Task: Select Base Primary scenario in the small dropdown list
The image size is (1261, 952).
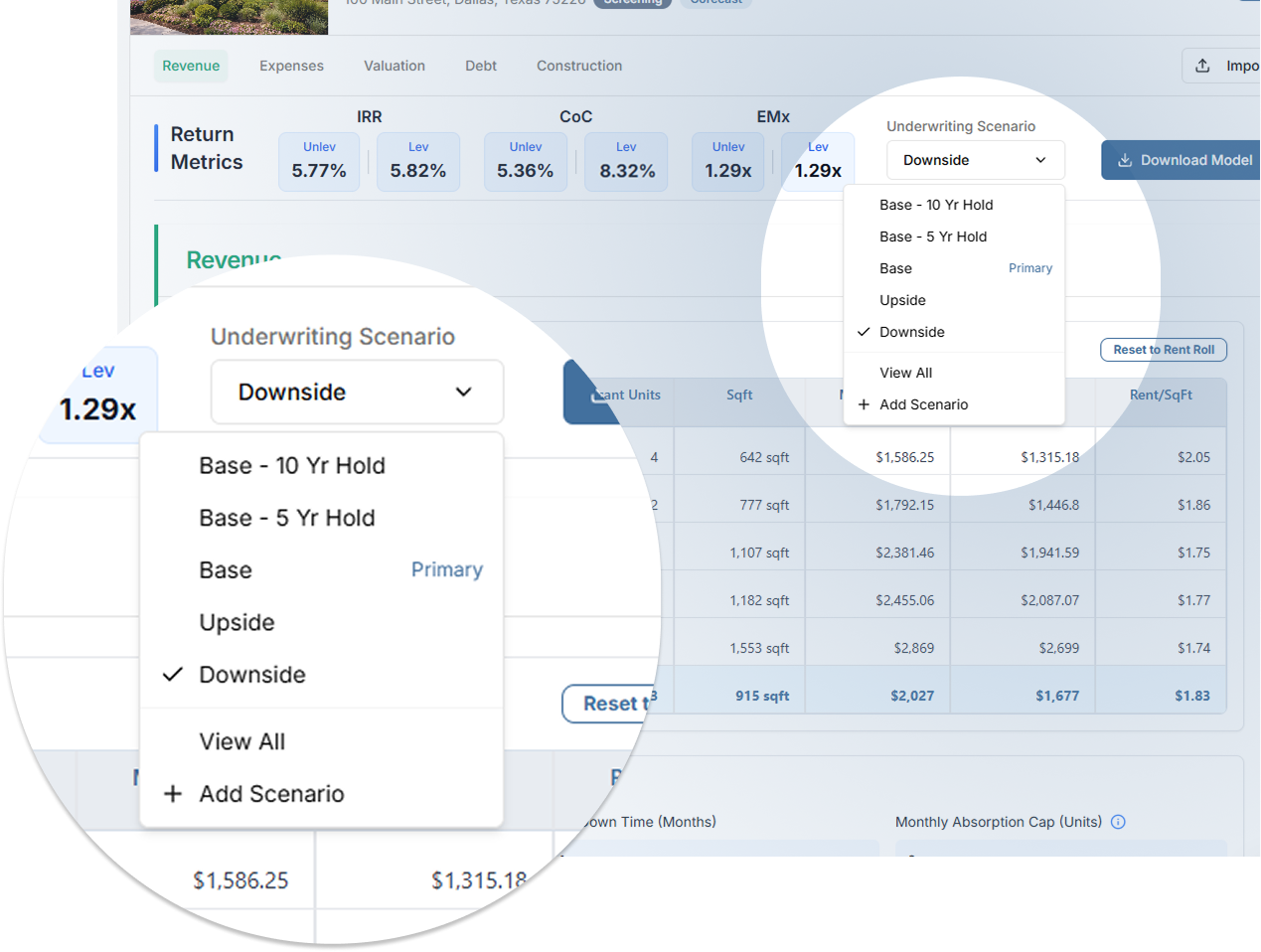Action: click(895, 268)
